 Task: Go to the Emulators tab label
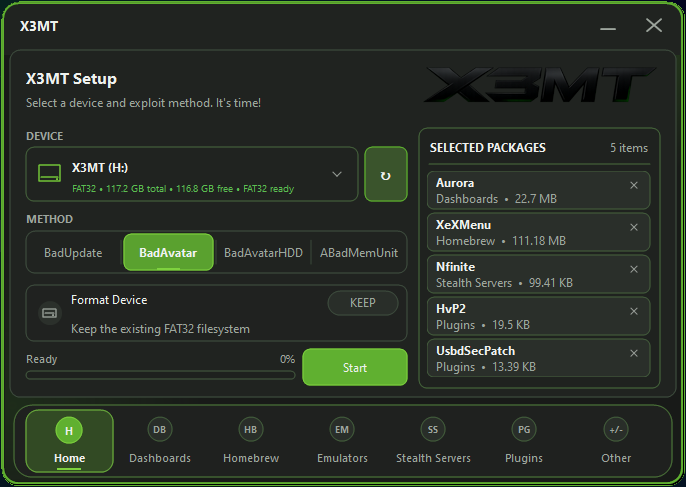coord(342,458)
